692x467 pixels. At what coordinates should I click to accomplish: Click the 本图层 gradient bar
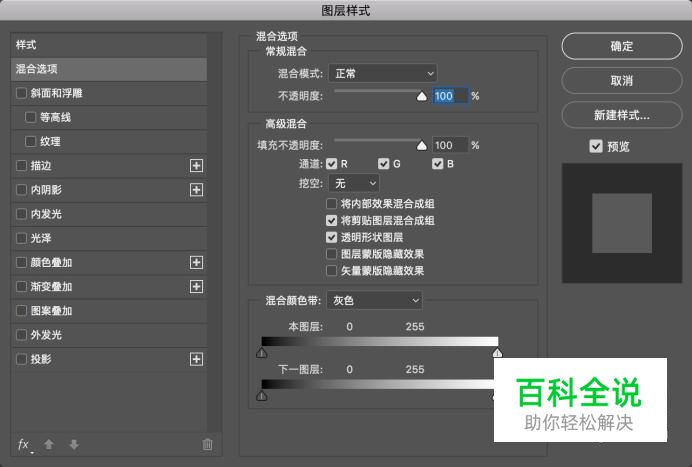click(380, 341)
